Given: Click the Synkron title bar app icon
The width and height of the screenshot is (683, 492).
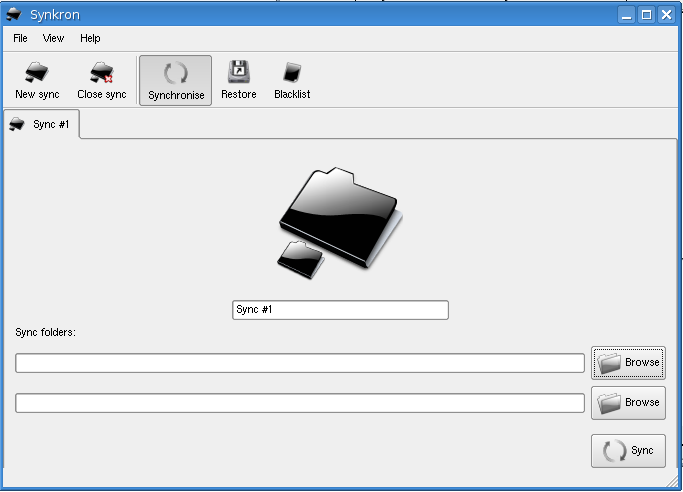Looking at the screenshot, I should pos(14,14).
